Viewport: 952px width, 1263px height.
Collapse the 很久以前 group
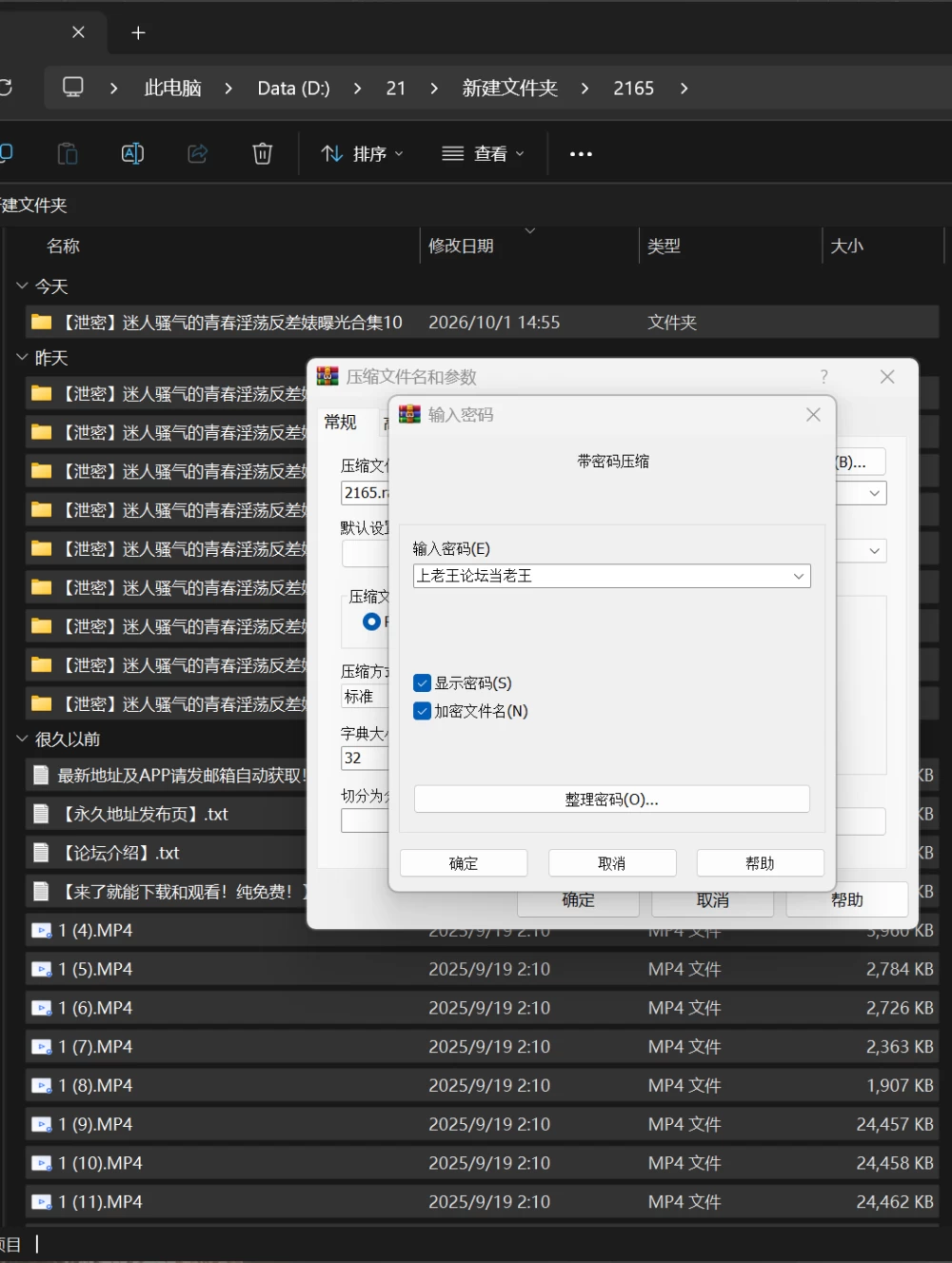(x=22, y=739)
